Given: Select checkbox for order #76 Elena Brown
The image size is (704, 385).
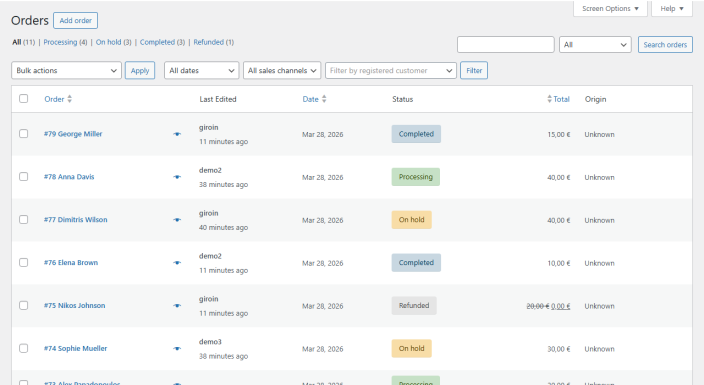Looking at the screenshot, I should 24,262.
